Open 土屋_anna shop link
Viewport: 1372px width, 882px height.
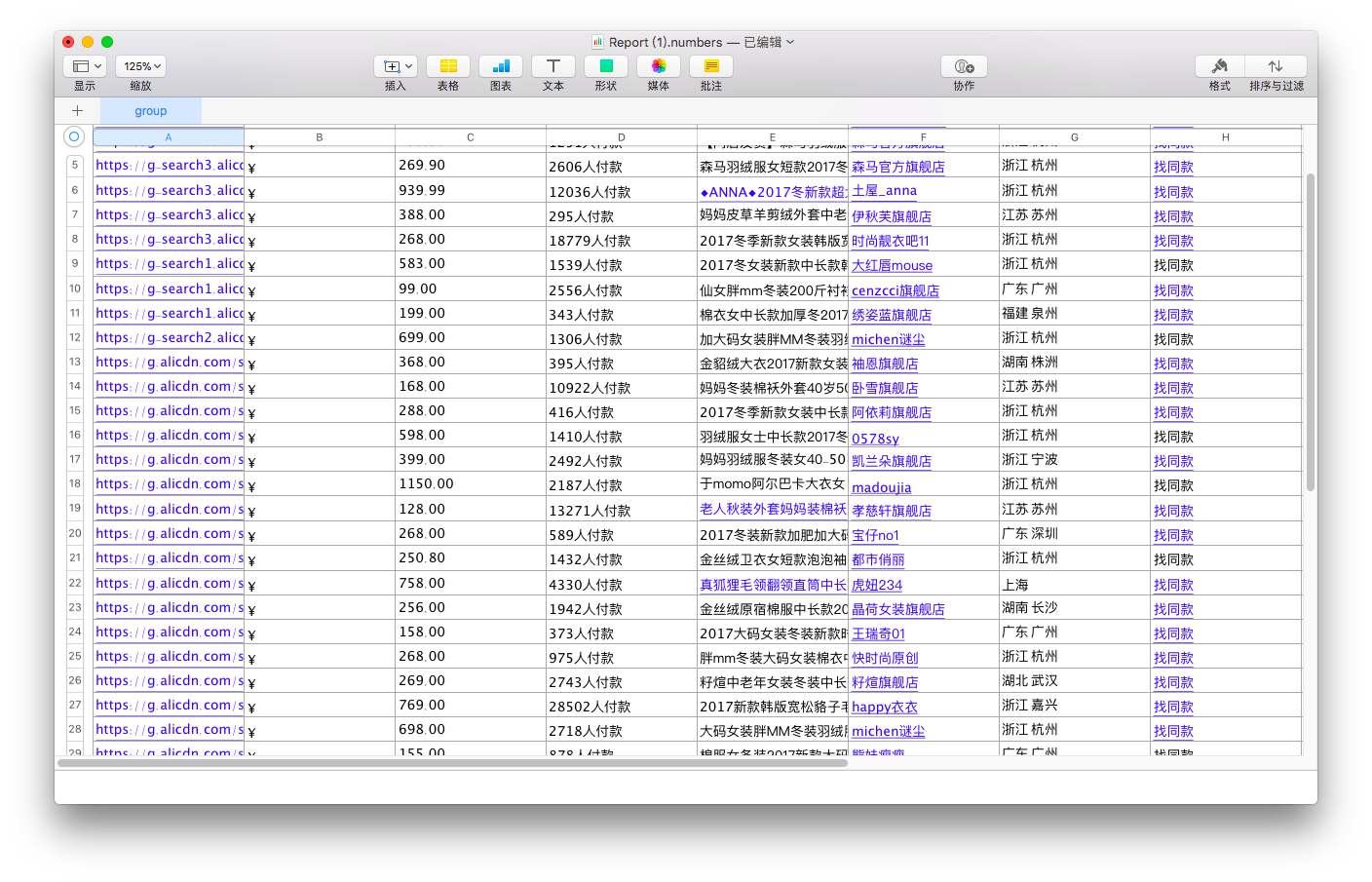[x=884, y=191]
